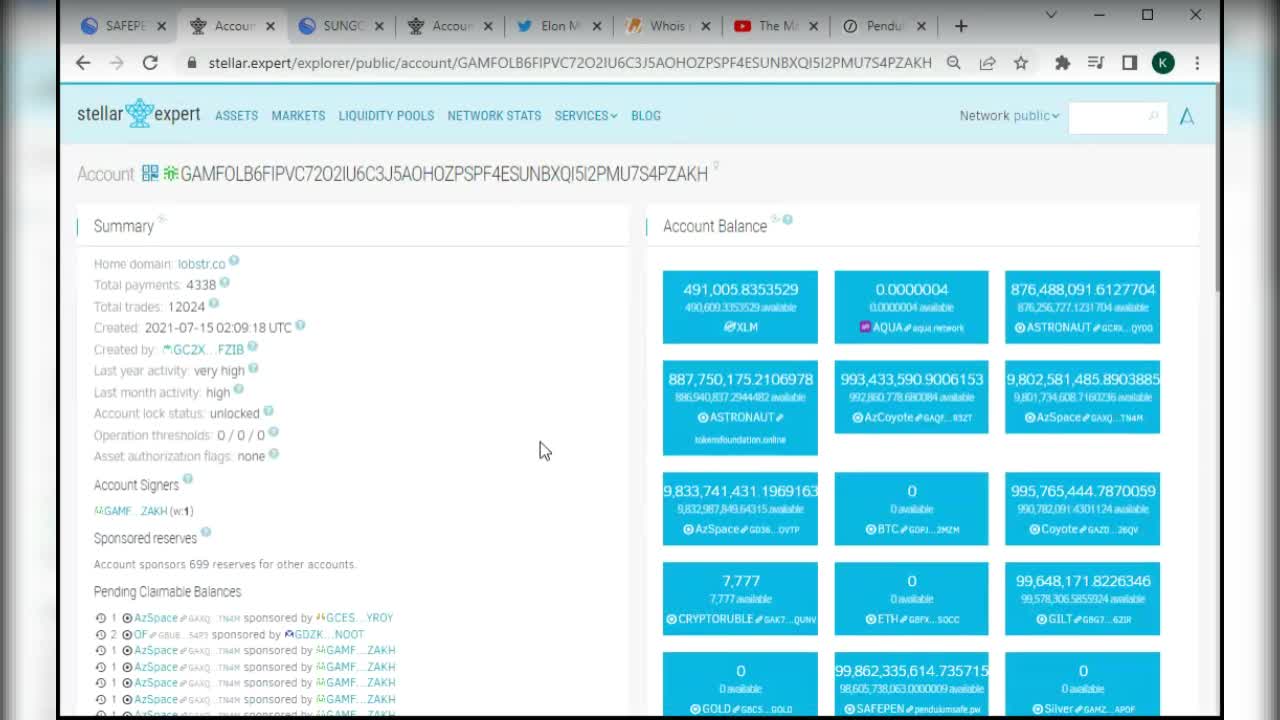Click the BTC balance tile
This screenshot has height=720, width=1280.
pos(911,509)
